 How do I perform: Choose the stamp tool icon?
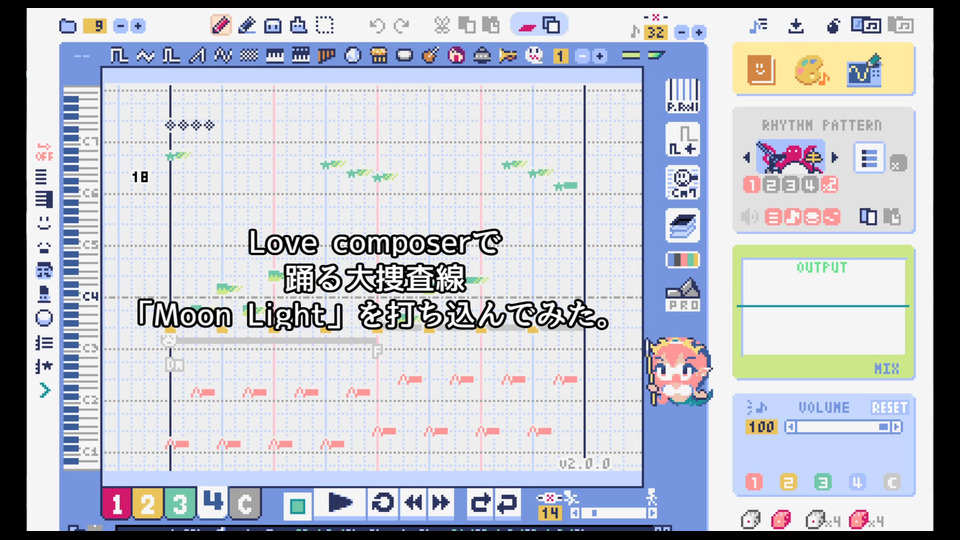[x=299, y=25]
